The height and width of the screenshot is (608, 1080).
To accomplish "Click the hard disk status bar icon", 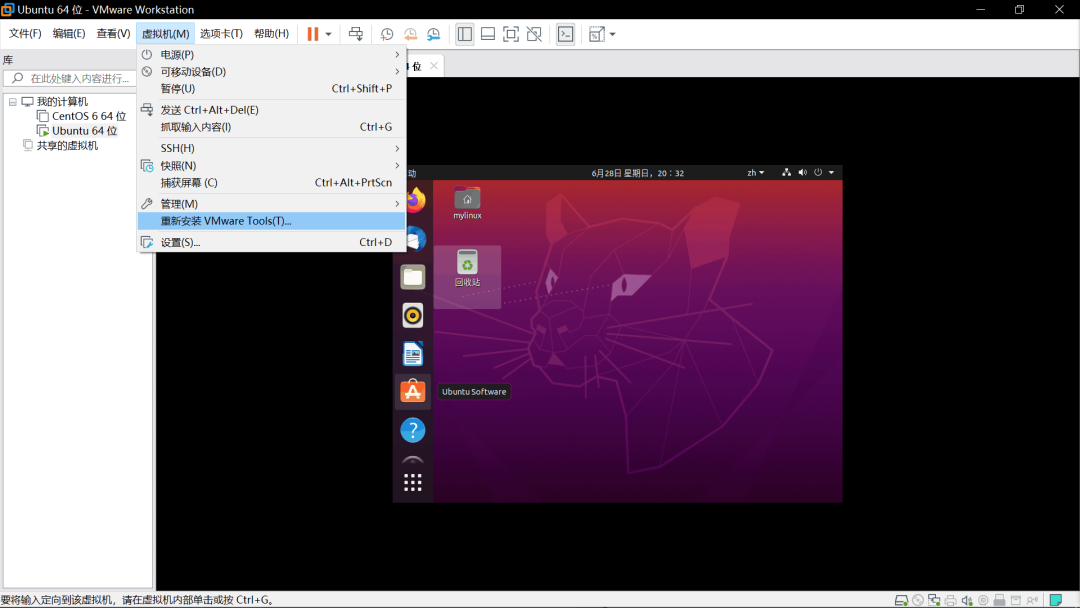I will point(901,600).
